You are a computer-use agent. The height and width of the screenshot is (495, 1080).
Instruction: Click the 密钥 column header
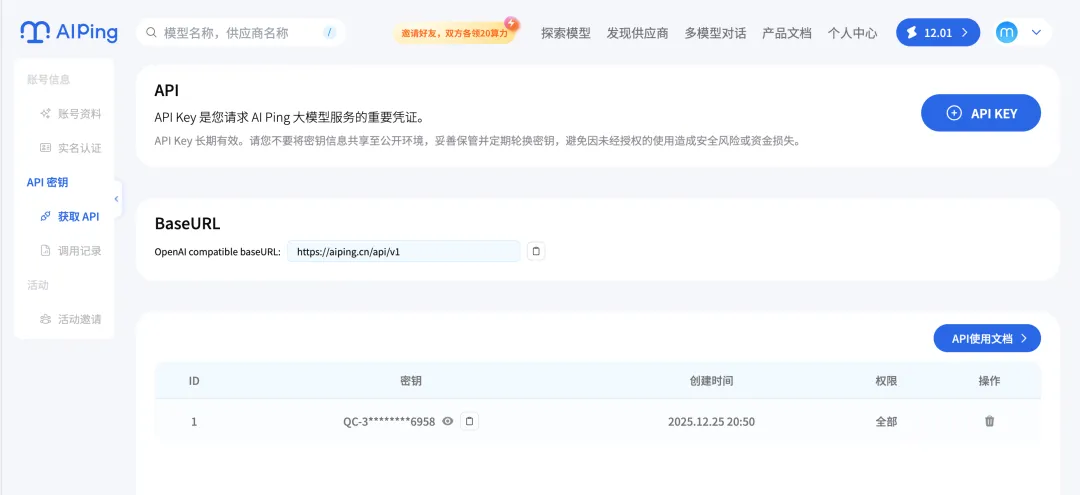(411, 381)
